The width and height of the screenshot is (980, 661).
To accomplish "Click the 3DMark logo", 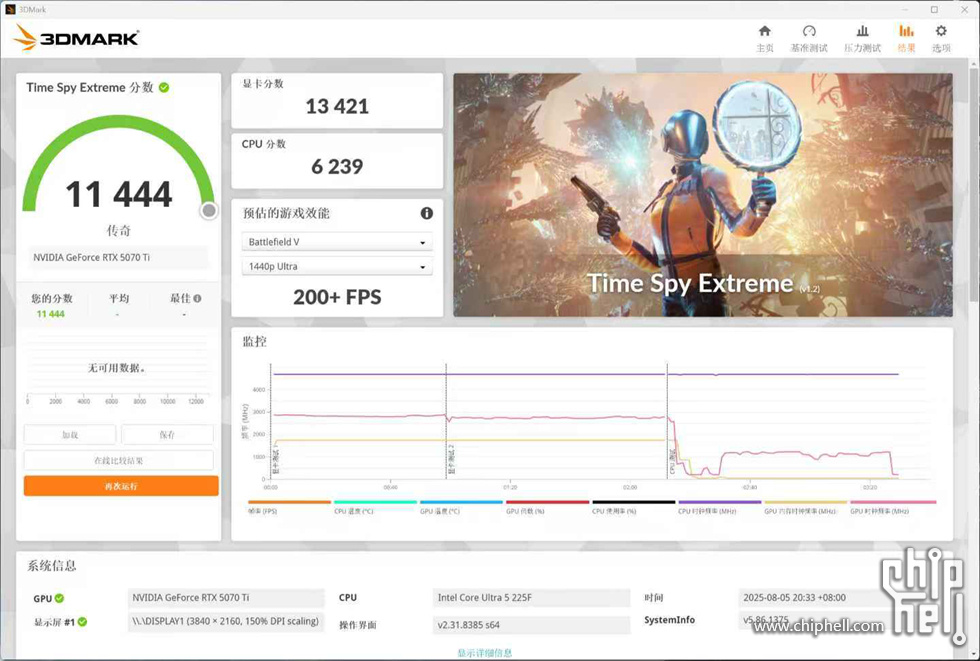I will 76,37.
